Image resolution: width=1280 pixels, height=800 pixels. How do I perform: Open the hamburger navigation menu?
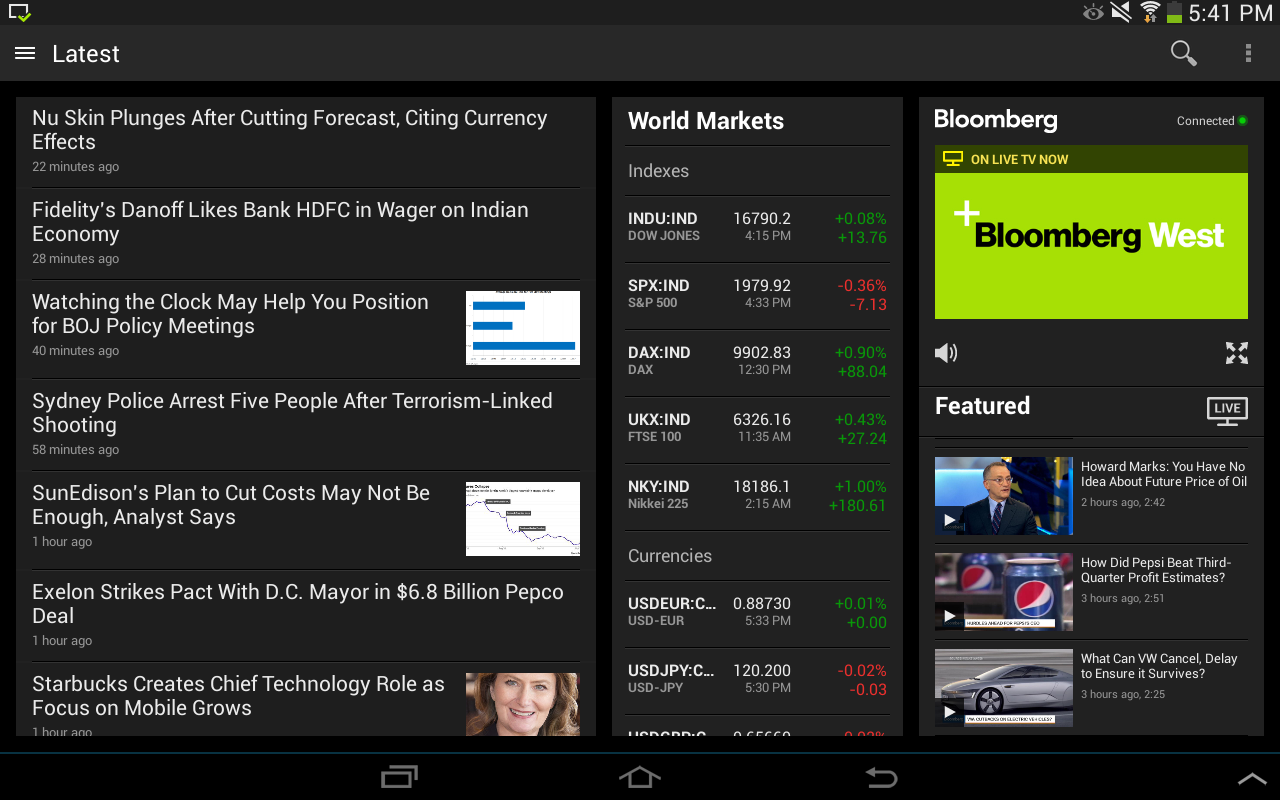point(25,53)
